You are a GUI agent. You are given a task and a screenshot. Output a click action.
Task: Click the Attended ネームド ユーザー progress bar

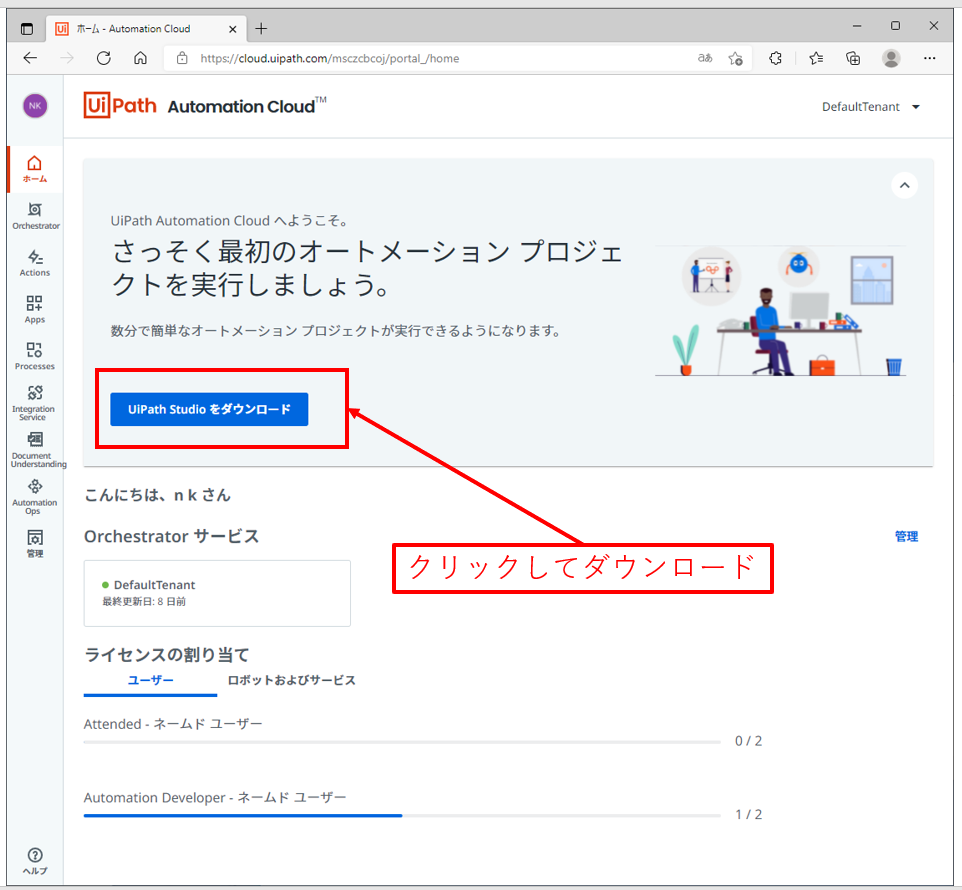point(402,742)
